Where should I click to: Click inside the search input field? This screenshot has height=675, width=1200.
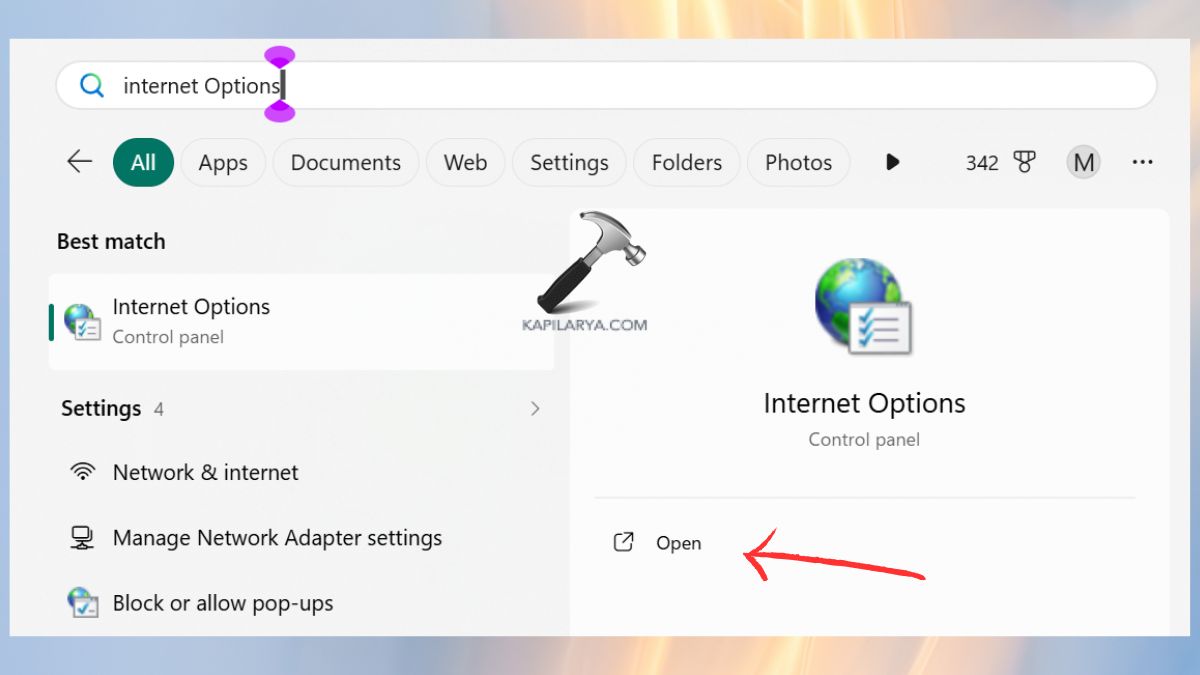(x=400, y=85)
